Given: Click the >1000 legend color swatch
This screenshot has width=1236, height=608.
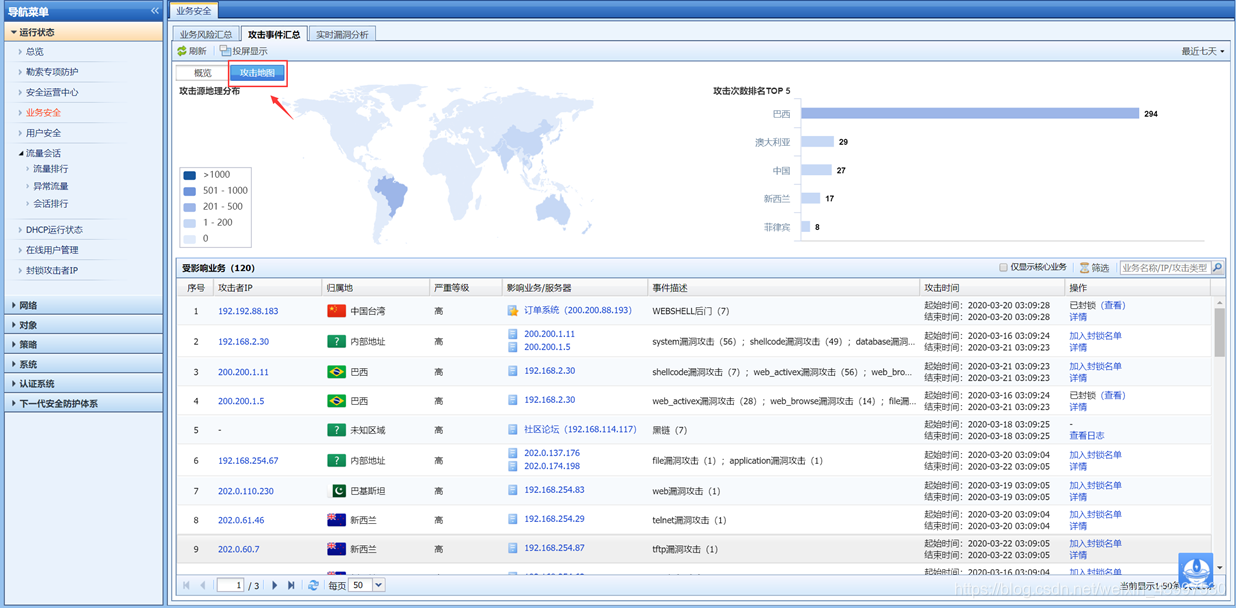Looking at the screenshot, I should click(190, 175).
